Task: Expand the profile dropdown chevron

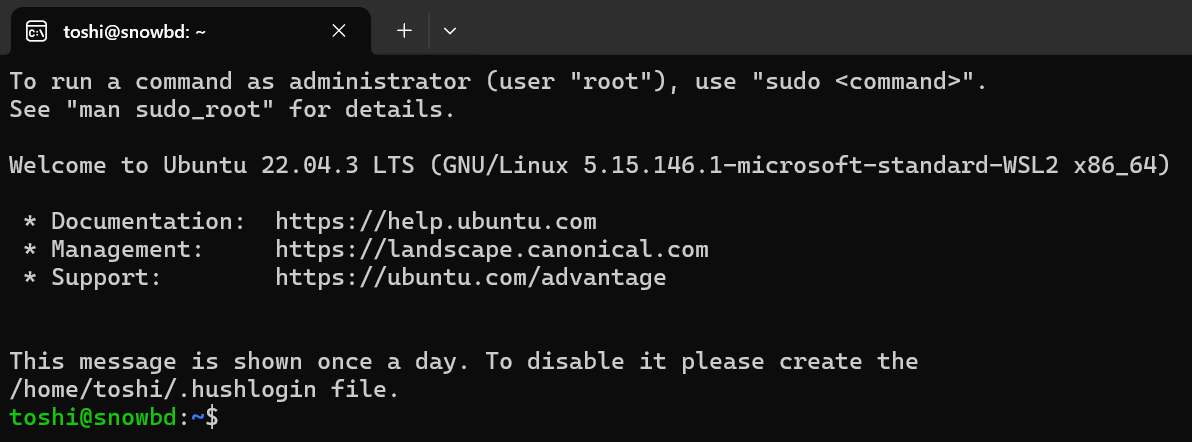Action: click(449, 31)
